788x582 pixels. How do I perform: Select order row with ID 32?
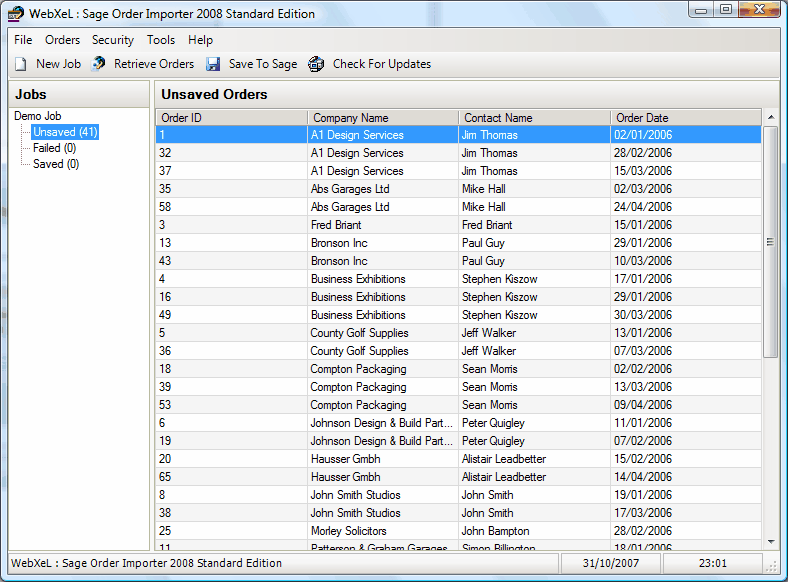point(458,153)
